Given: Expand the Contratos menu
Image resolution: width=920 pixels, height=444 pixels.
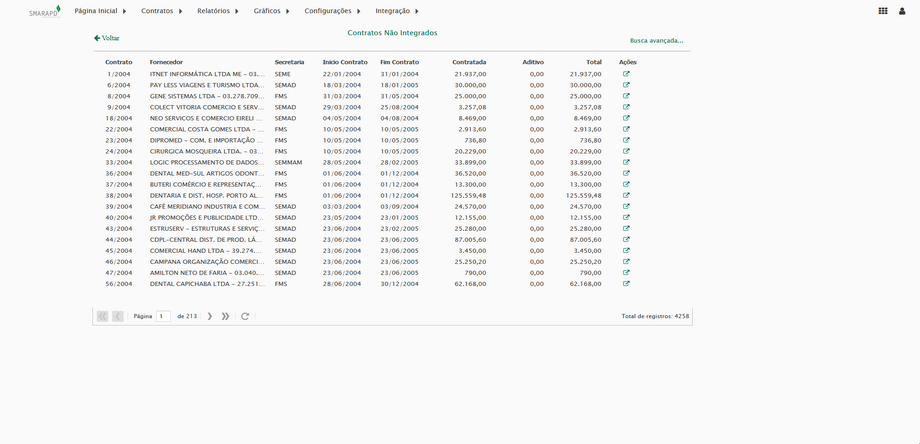Looking at the screenshot, I should pos(162,11).
